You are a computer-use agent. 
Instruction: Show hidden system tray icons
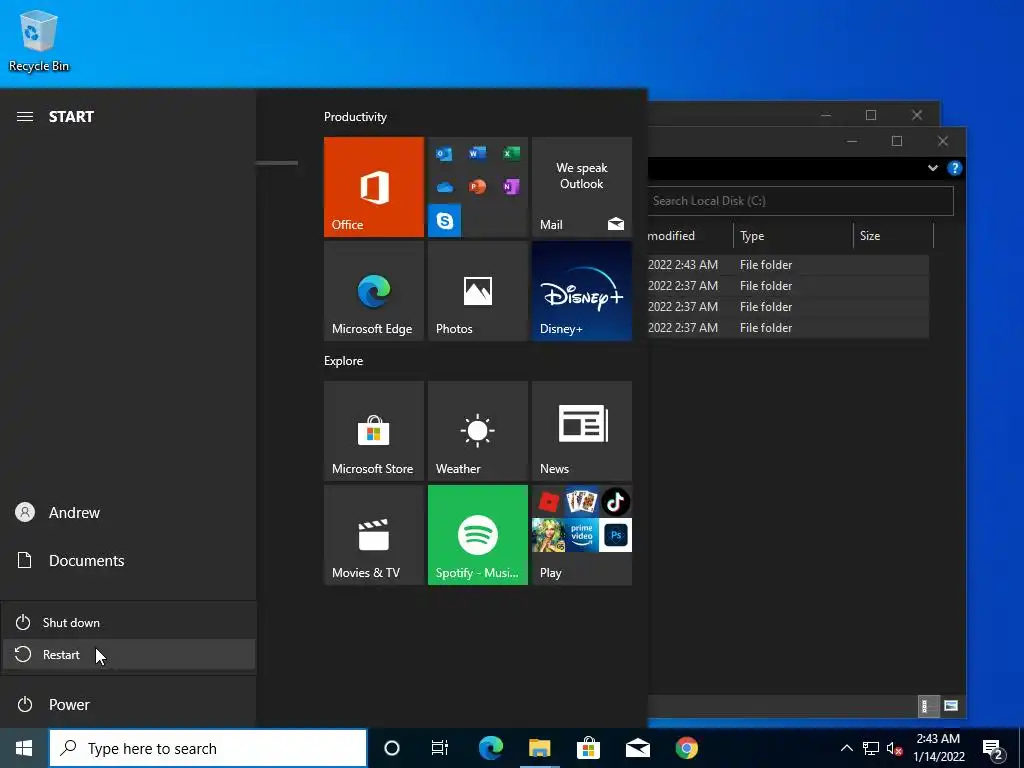pyautogui.click(x=846, y=748)
